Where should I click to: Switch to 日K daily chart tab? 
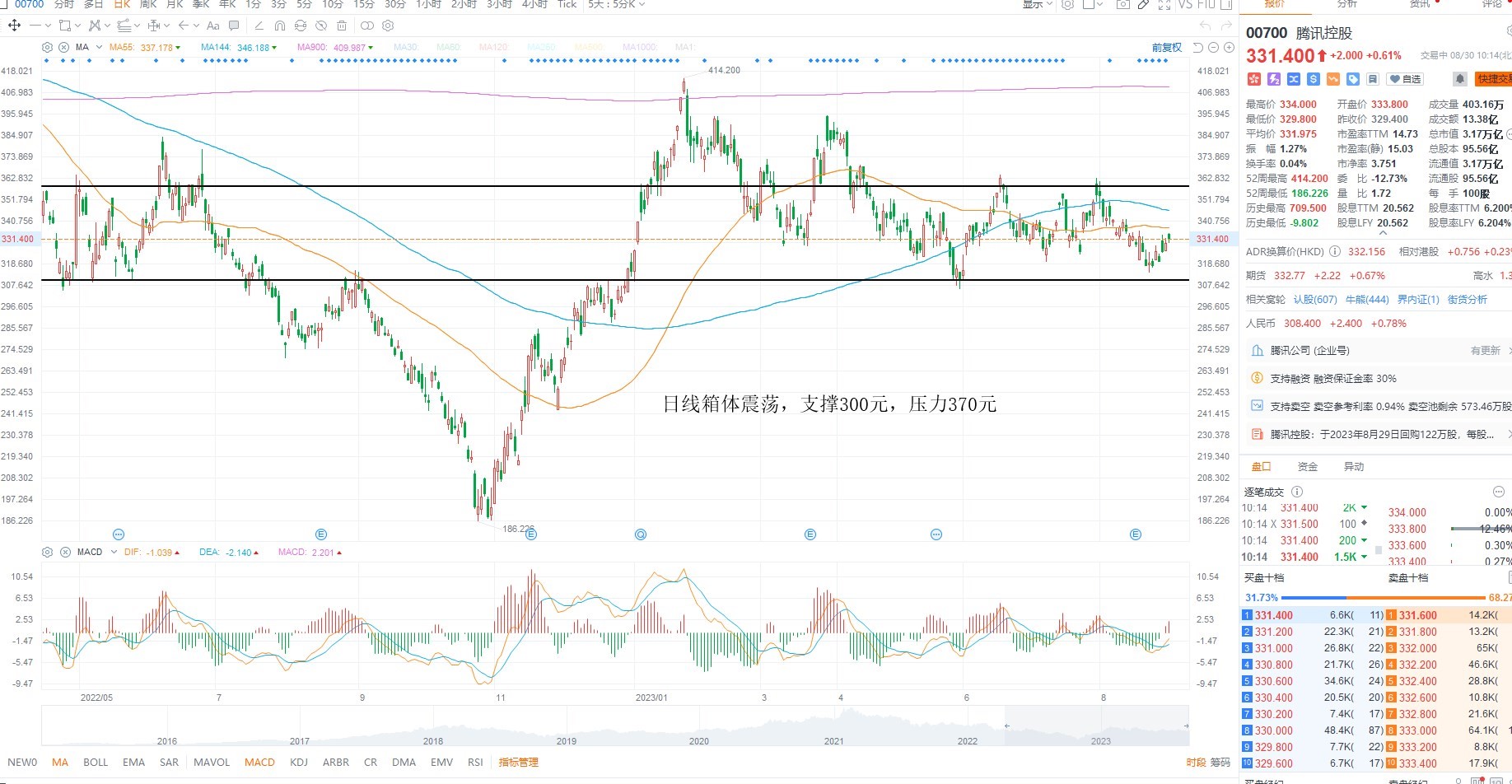pyautogui.click(x=122, y=4)
